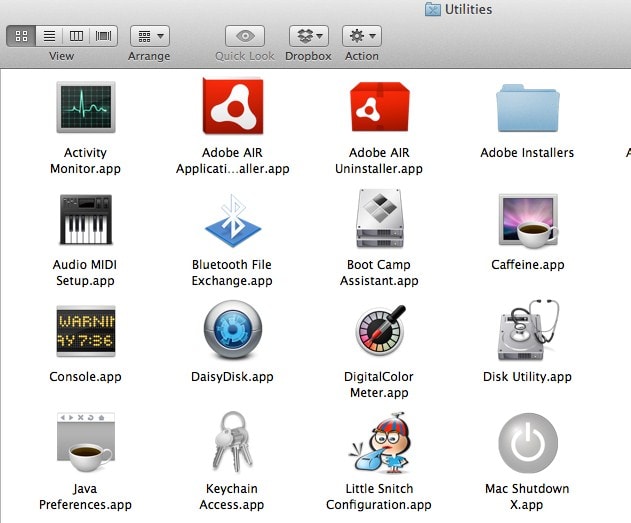Select the Java Preferences coffee cup icon
631x523 pixels.
pyautogui.click(x=86, y=442)
